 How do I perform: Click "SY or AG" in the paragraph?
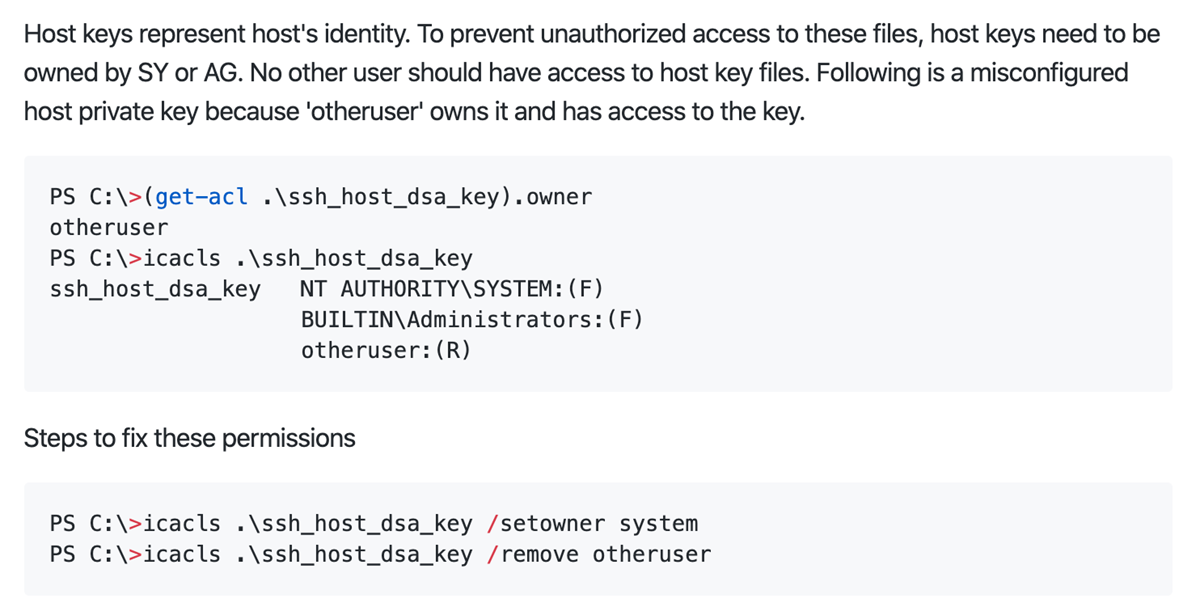[195, 73]
